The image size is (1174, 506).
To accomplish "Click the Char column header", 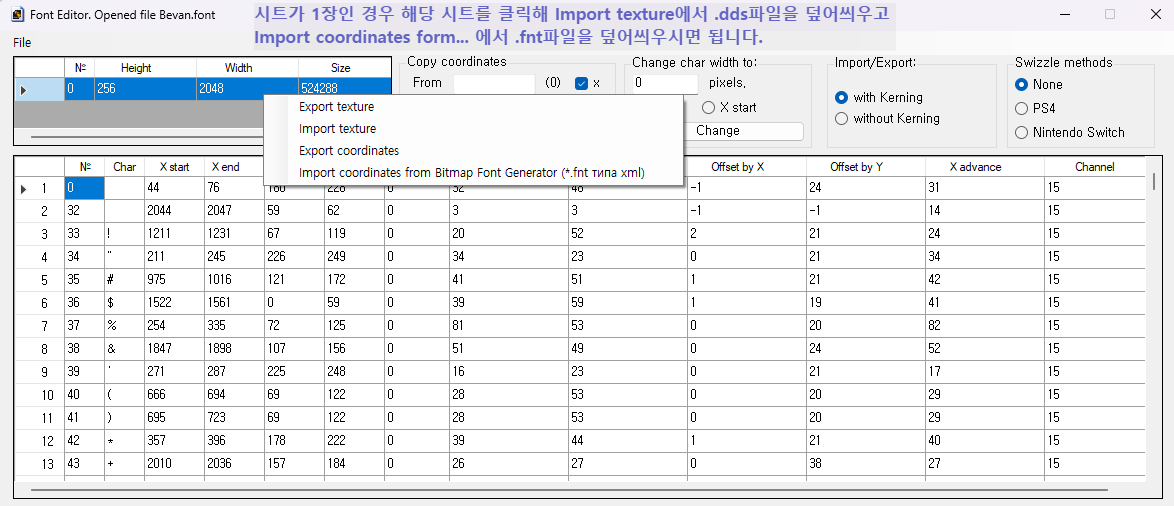I will [x=124, y=167].
